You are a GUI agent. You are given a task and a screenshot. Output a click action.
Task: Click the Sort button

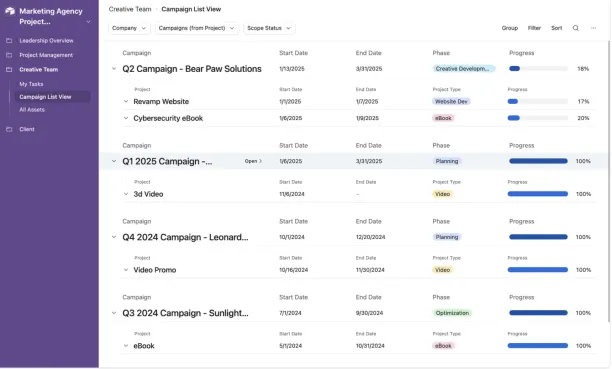[x=557, y=28]
